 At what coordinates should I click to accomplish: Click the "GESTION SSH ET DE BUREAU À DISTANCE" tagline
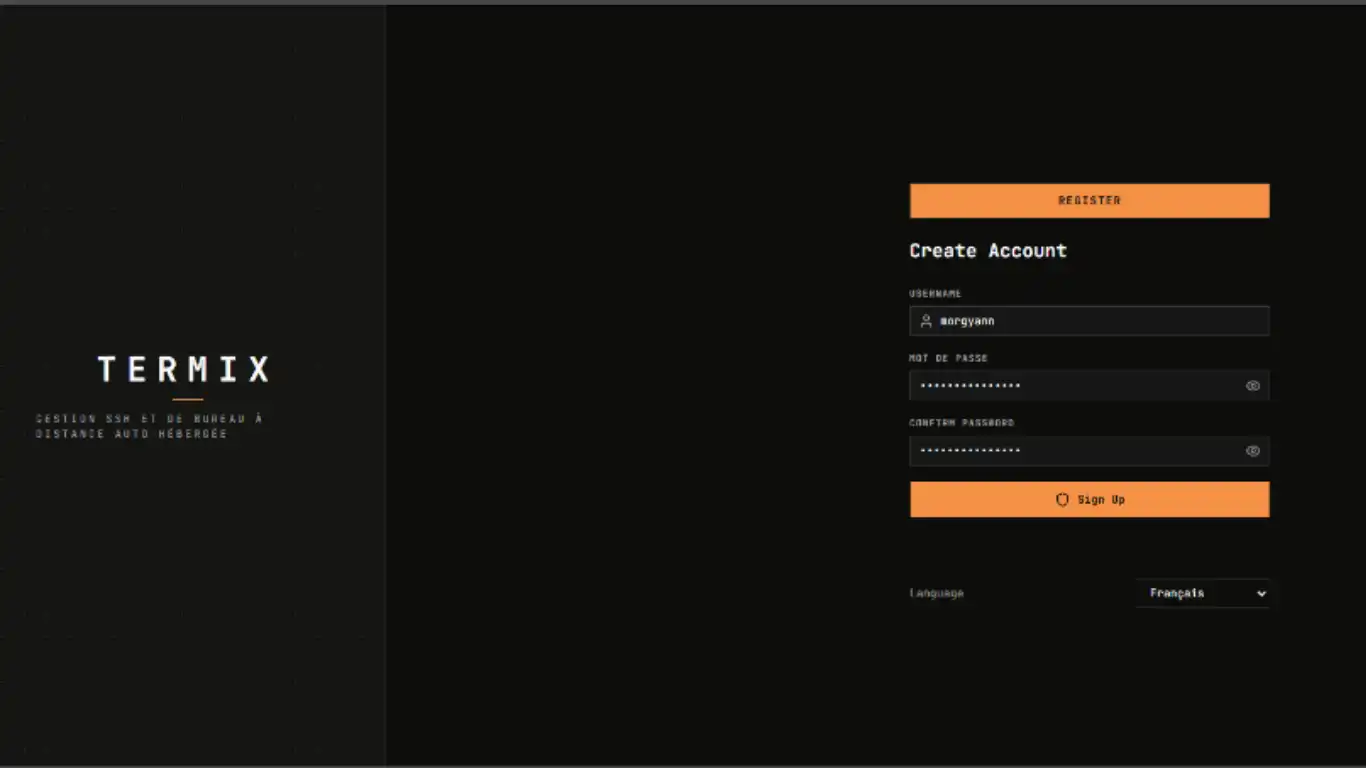click(x=149, y=426)
